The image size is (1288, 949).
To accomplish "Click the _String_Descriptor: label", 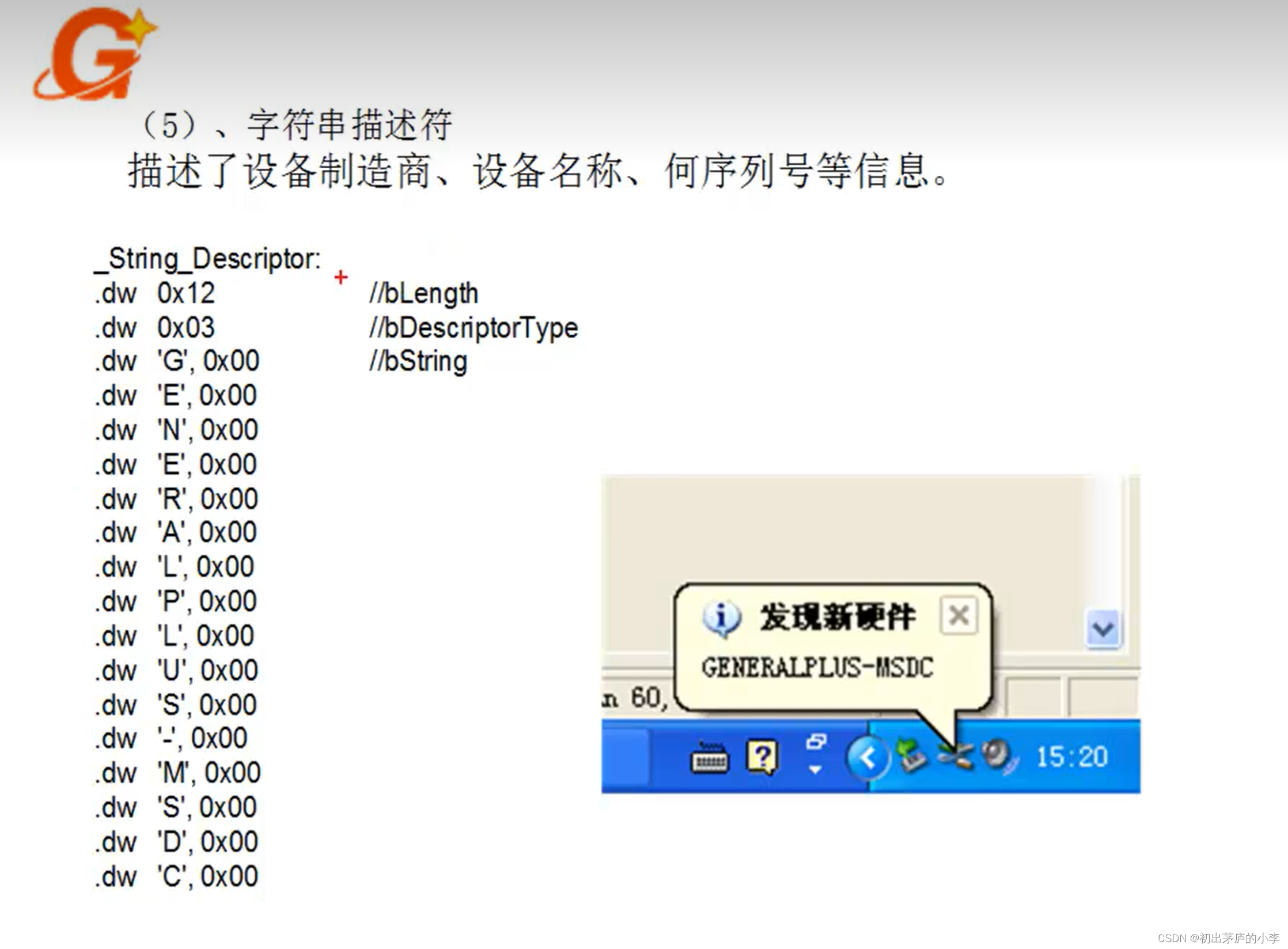I will (207, 259).
